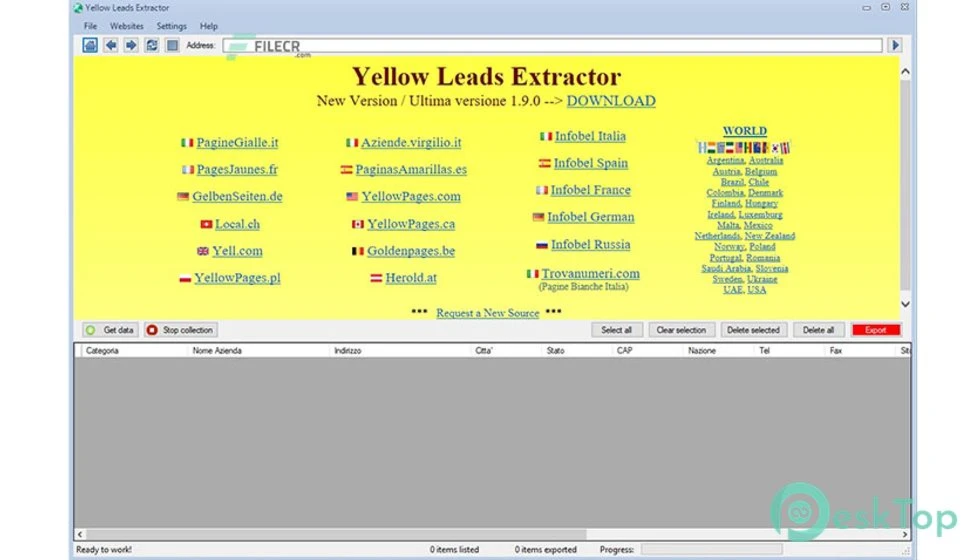Click the Belgian flag icon beside Goldenpages.be
This screenshot has height=560, width=980.
click(x=358, y=251)
